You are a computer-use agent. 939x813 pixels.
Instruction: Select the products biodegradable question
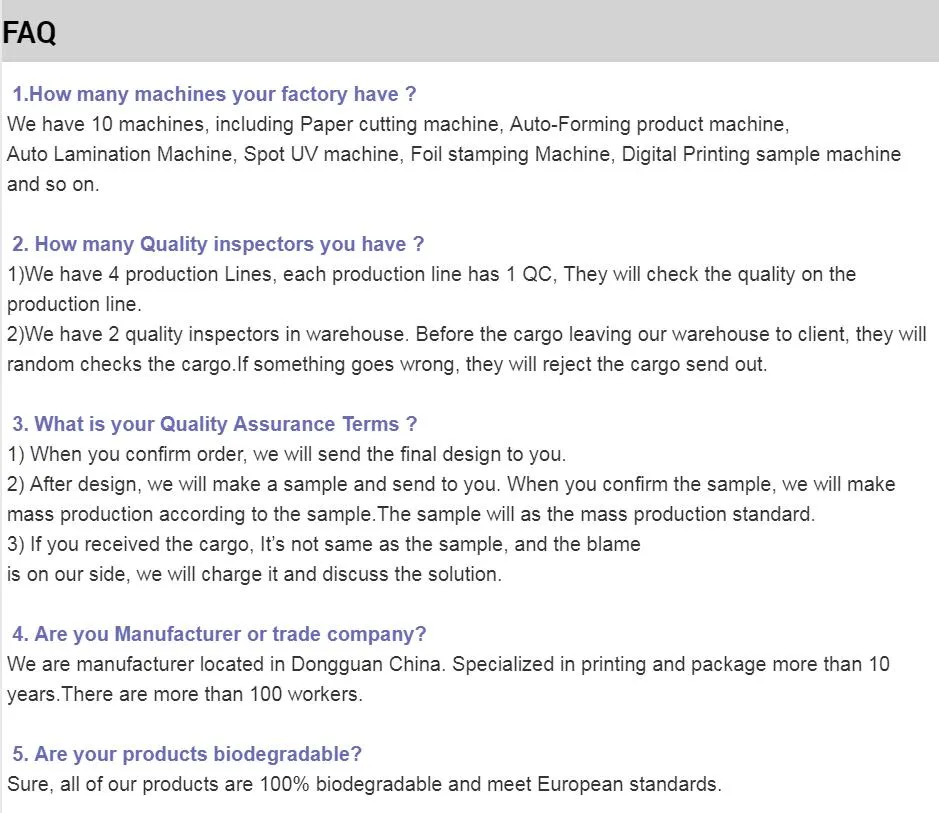pyautogui.click(x=187, y=754)
